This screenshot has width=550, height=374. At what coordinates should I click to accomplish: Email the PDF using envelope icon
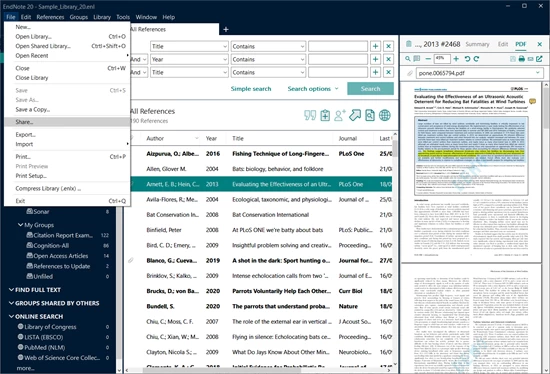(530, 59)
